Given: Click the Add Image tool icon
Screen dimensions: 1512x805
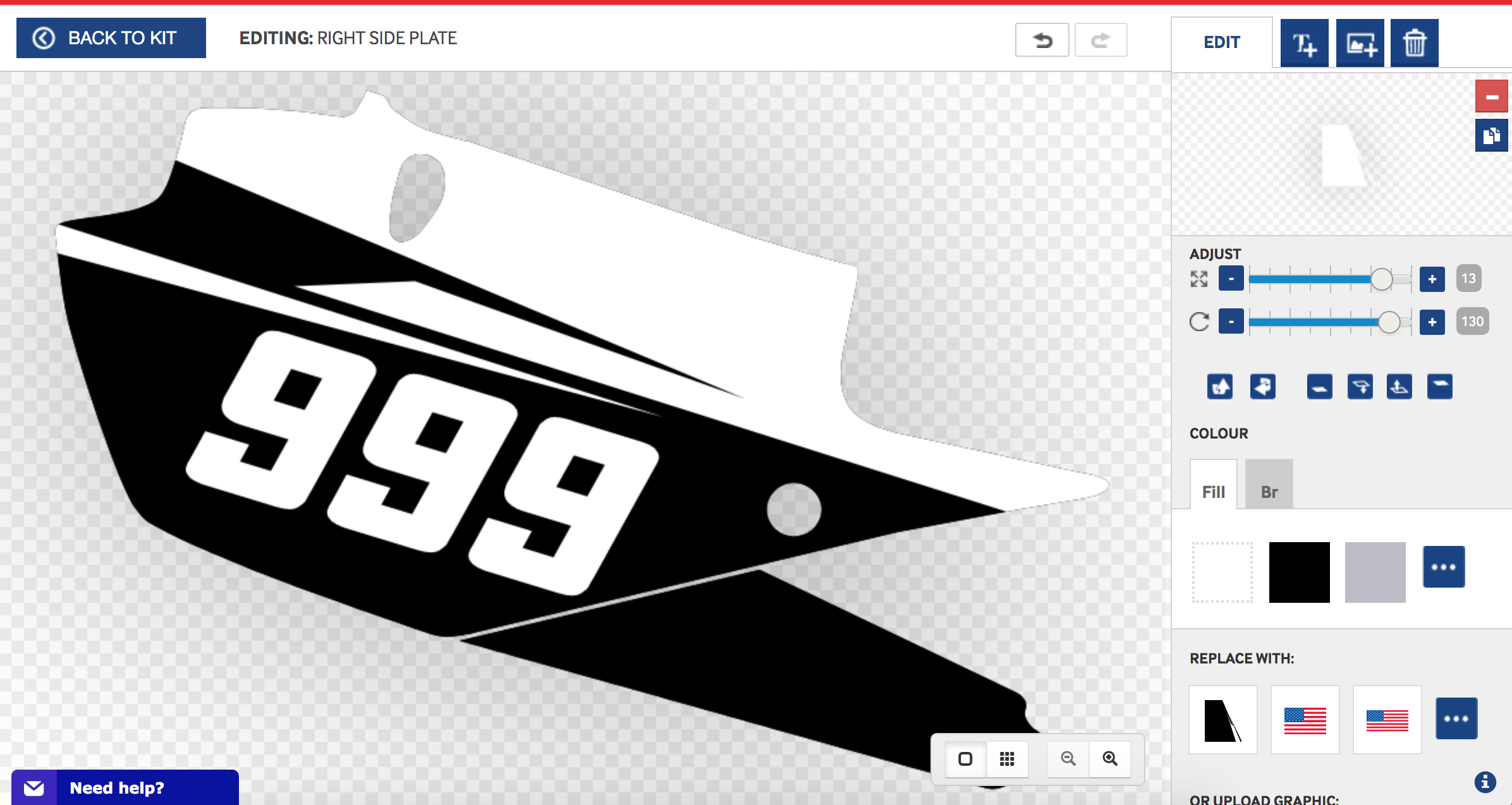Looking at the screenshot, I should [x=1360, y=43].
